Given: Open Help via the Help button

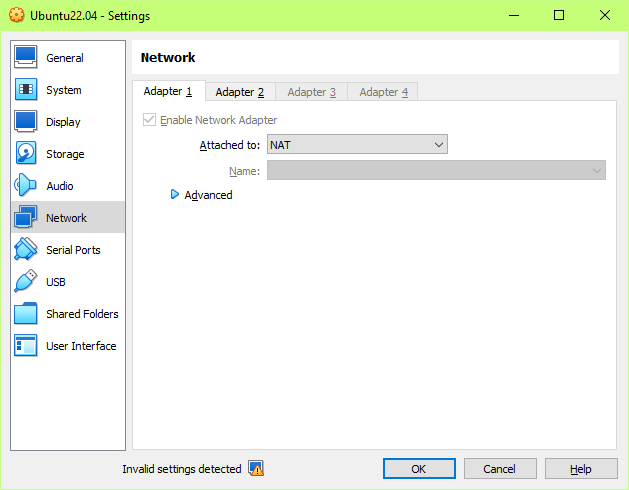Looking at the screenshot, I should [581, 469].
